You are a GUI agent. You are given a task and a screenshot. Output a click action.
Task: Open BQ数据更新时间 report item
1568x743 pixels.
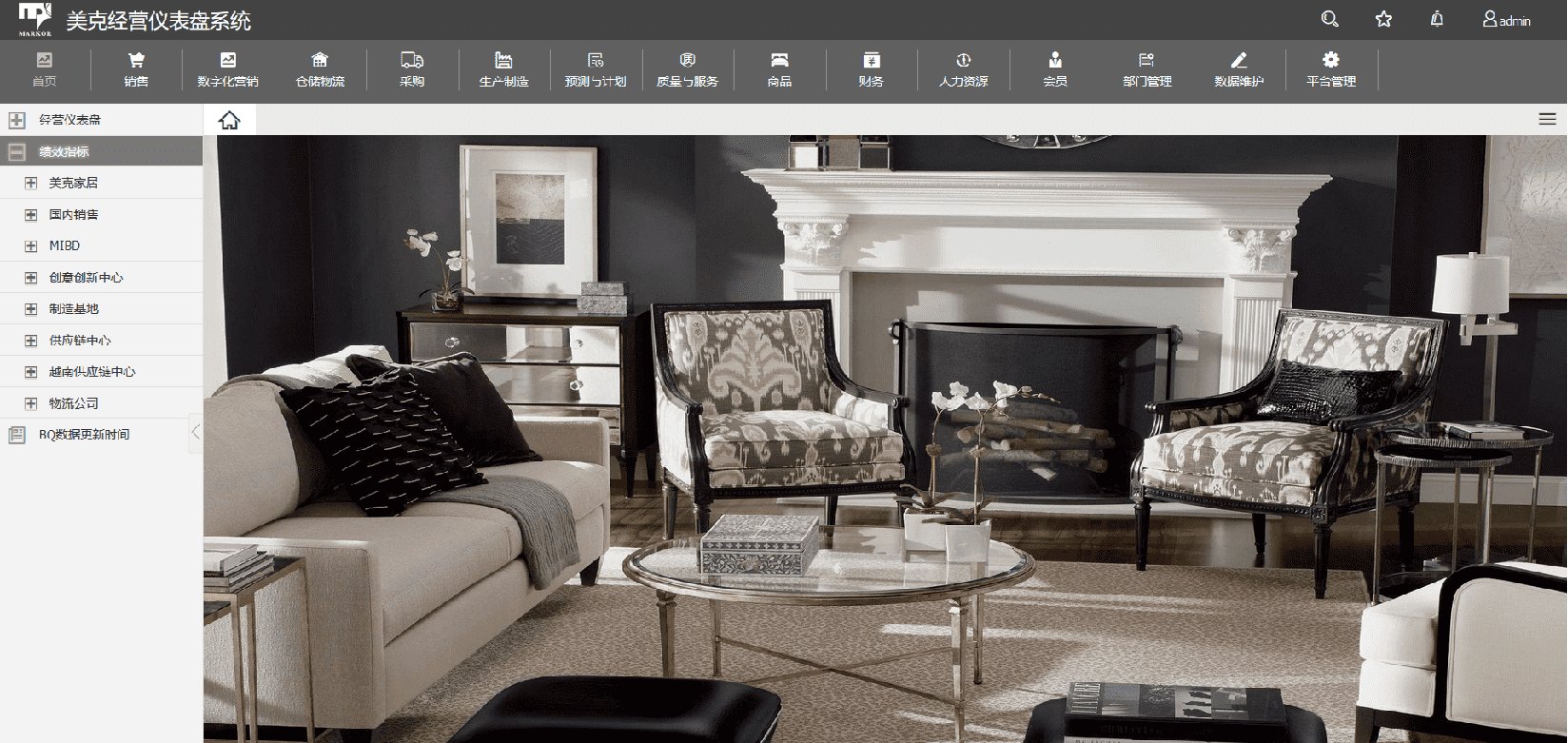[x=84, y=435]
